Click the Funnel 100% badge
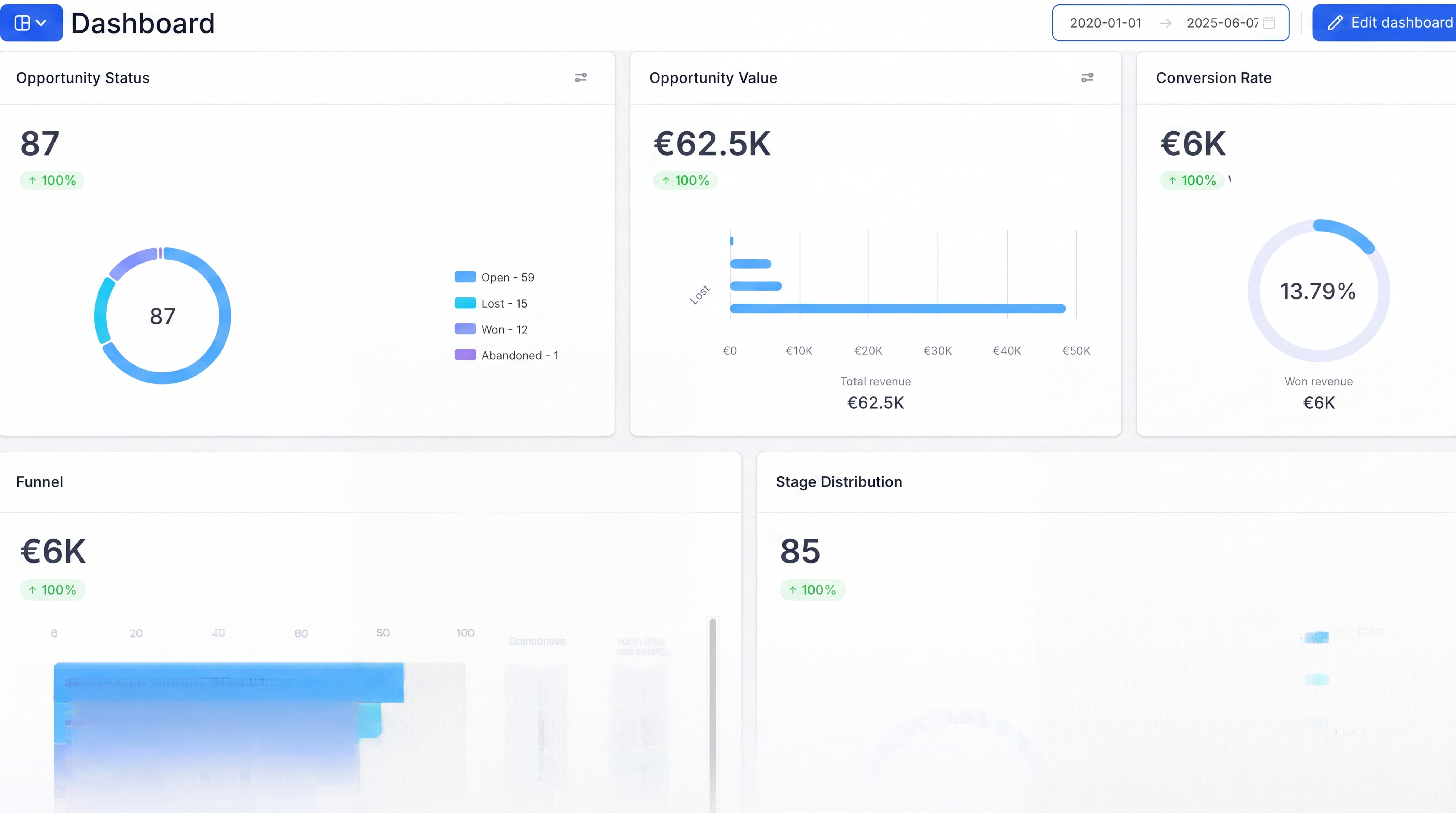 coord(52,590)
